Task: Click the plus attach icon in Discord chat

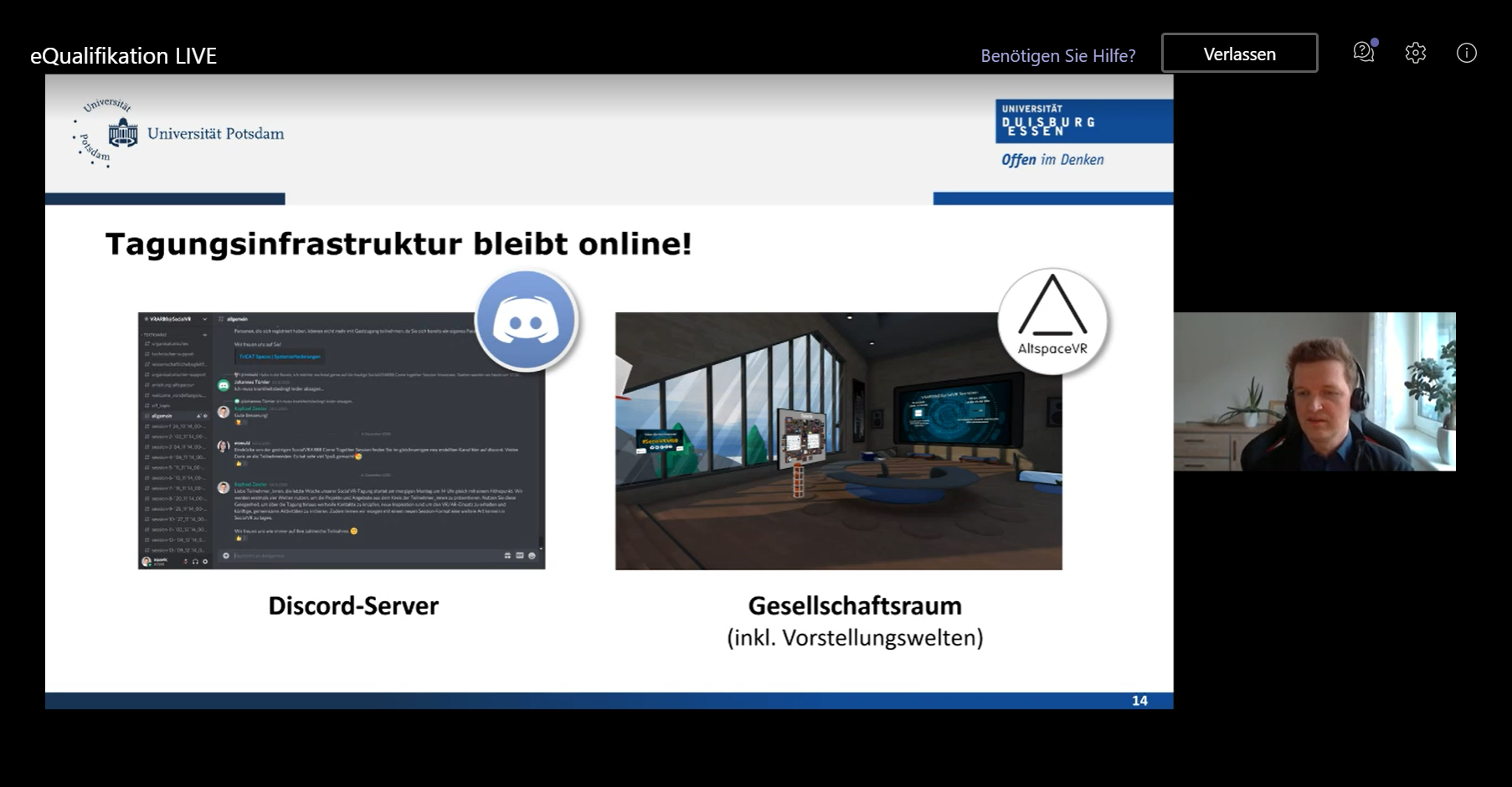Action: [x=225, y=556]
